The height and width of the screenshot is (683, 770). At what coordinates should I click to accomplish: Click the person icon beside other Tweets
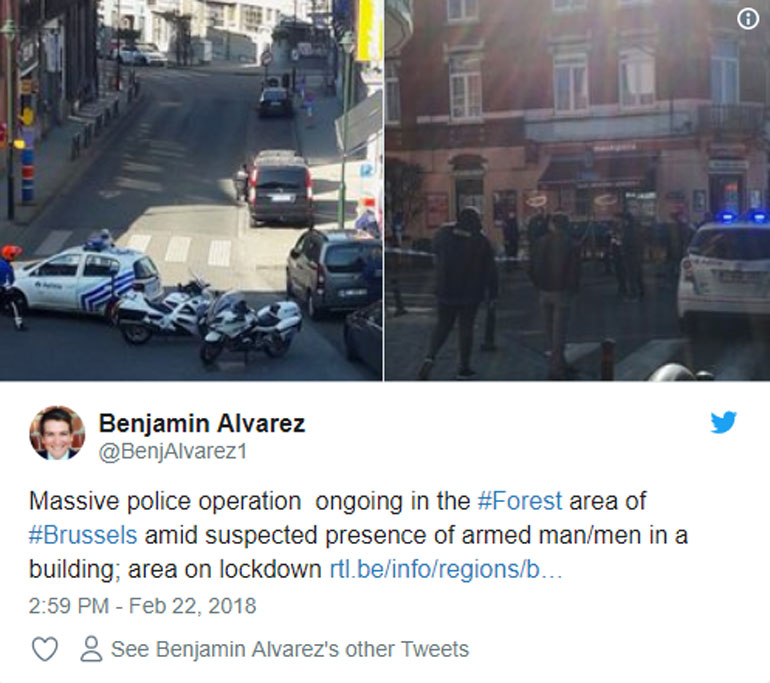(x=91, y=649)
